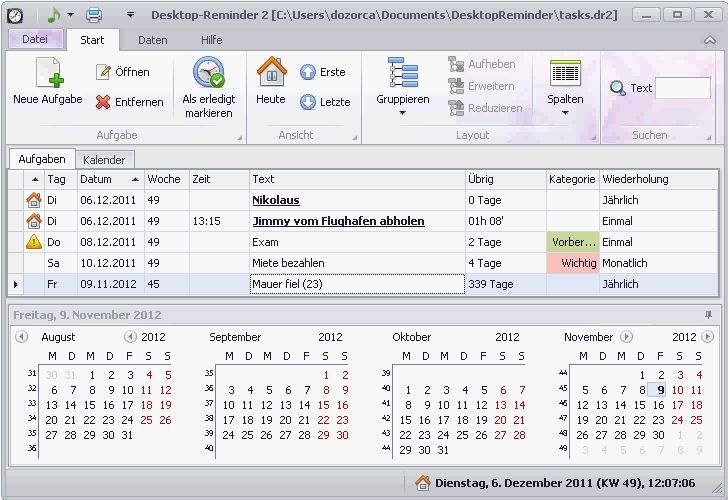Go to next month arrow beside November

tap(626, 337)
